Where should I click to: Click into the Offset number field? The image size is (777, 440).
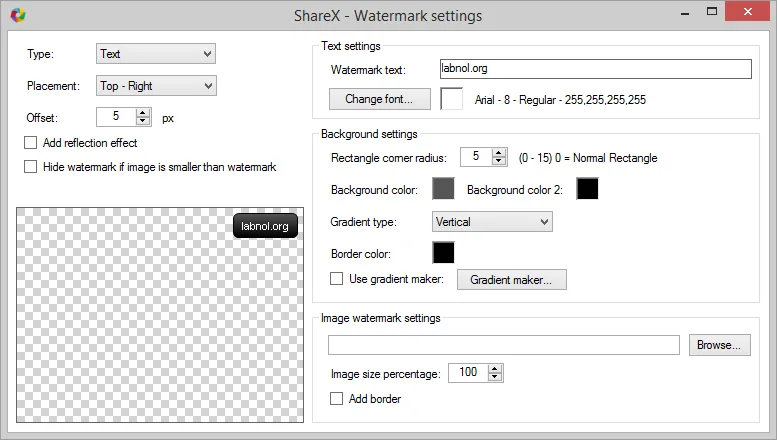pyautogui.click(x=115, y=116)
